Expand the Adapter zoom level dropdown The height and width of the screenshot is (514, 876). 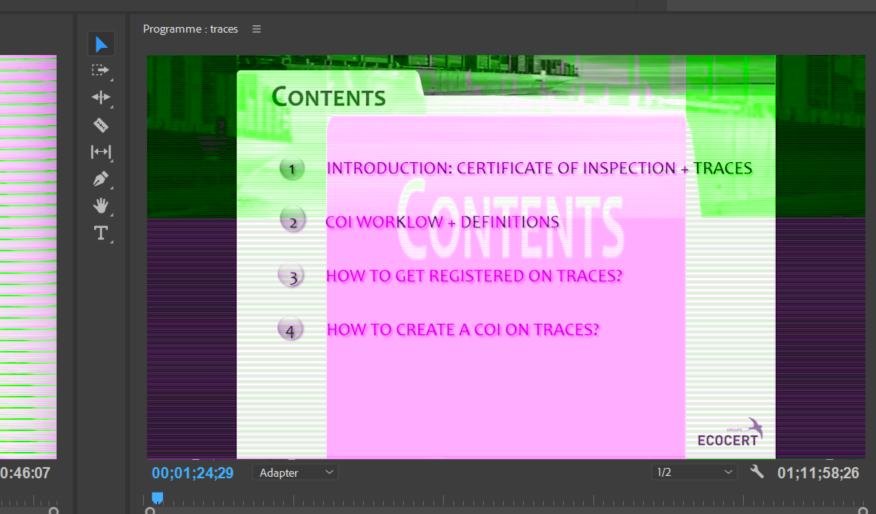(x=297, y=472)
